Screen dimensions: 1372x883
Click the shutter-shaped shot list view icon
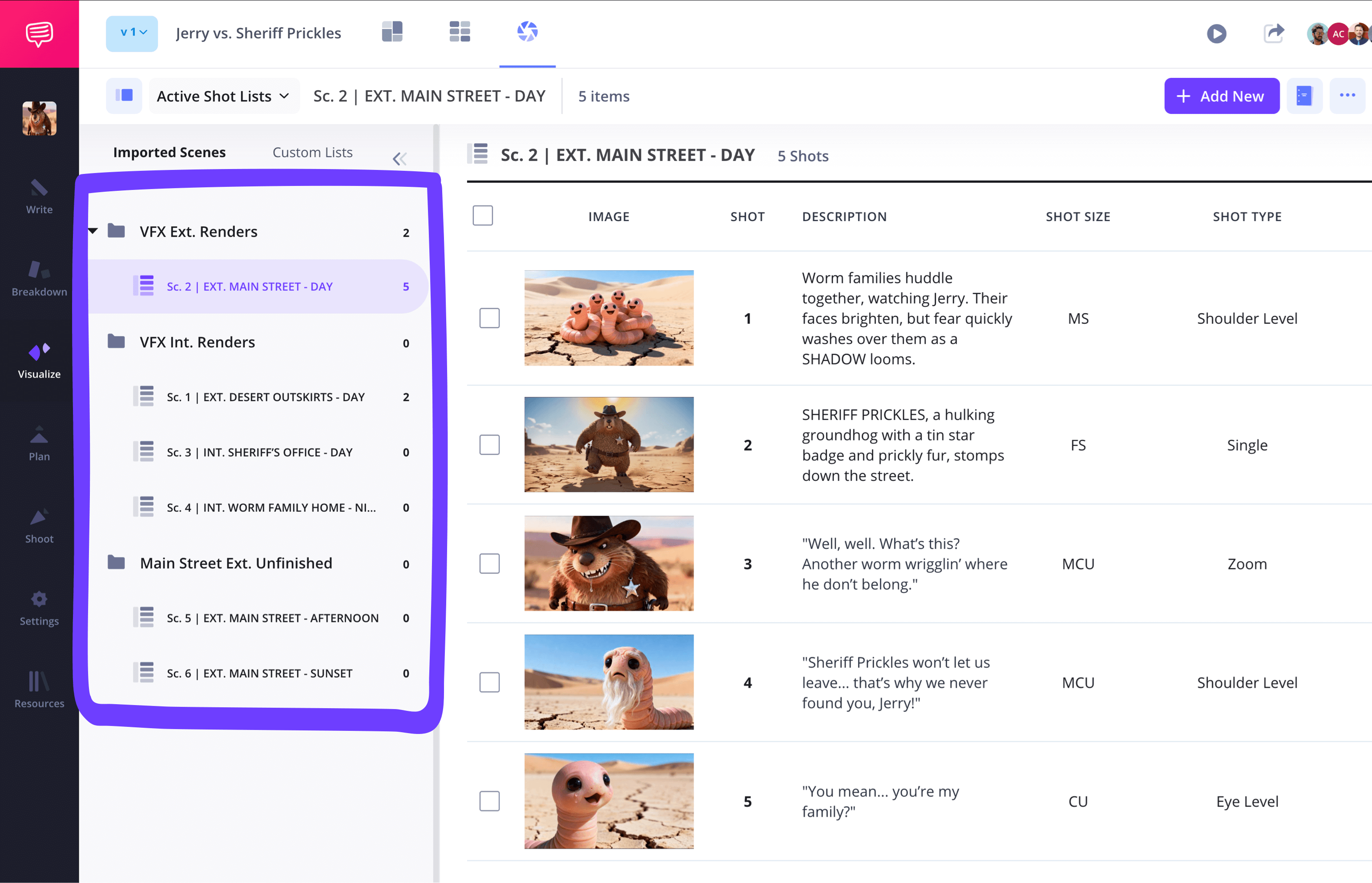(527, 32)
